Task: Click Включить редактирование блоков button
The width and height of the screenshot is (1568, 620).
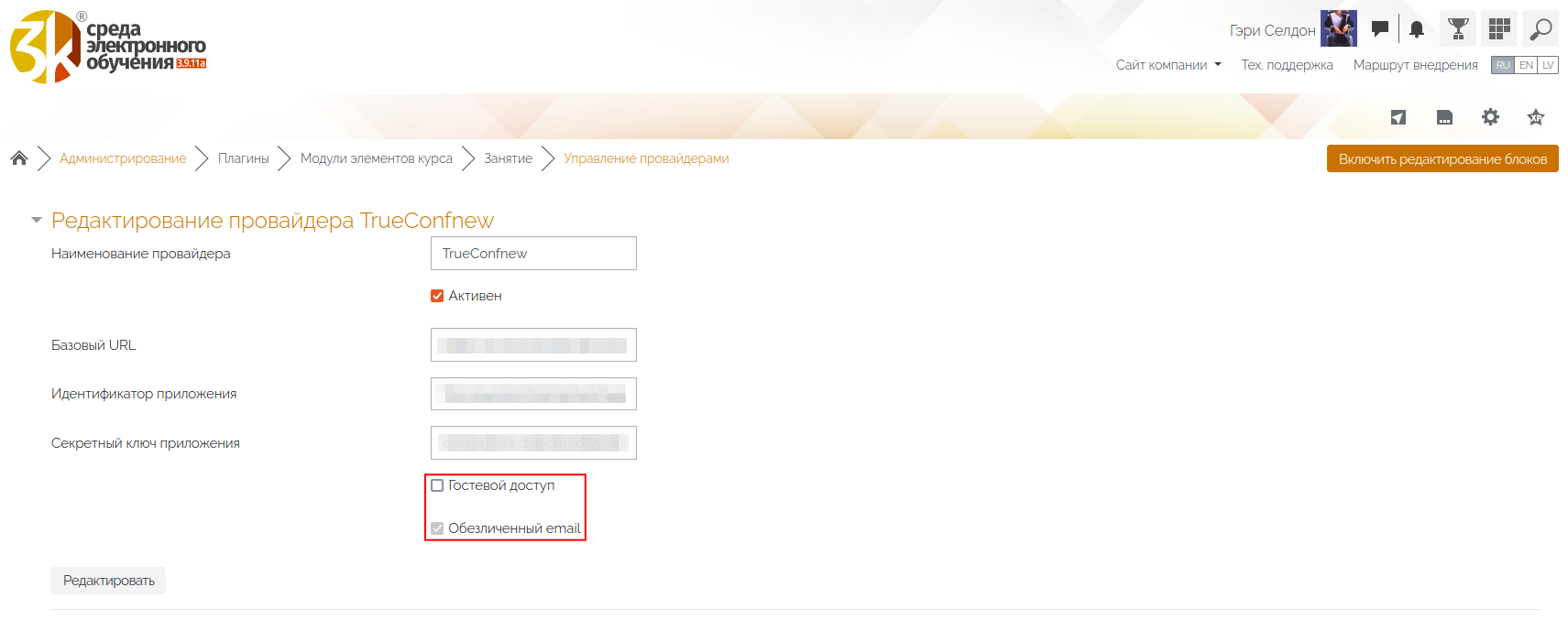Action: [1442, 159]
